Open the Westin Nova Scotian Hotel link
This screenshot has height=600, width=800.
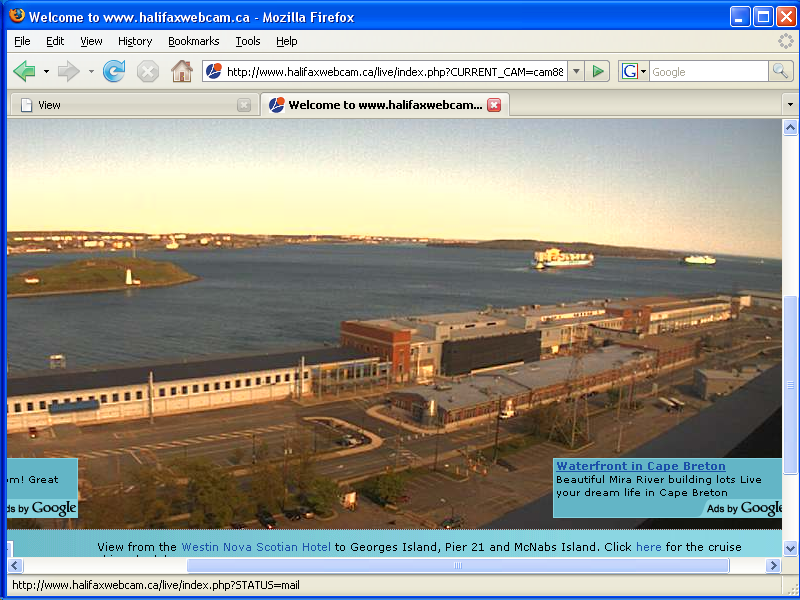(x=255, y=547)
